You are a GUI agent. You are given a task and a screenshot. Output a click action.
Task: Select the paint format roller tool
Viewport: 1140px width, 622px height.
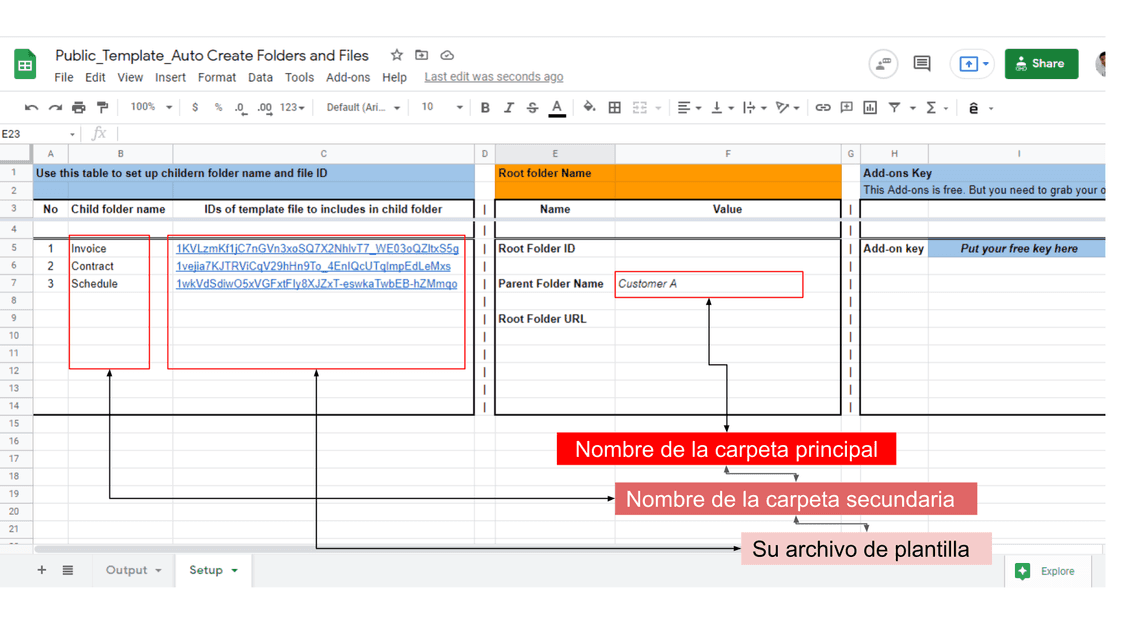tap(102, 108)
